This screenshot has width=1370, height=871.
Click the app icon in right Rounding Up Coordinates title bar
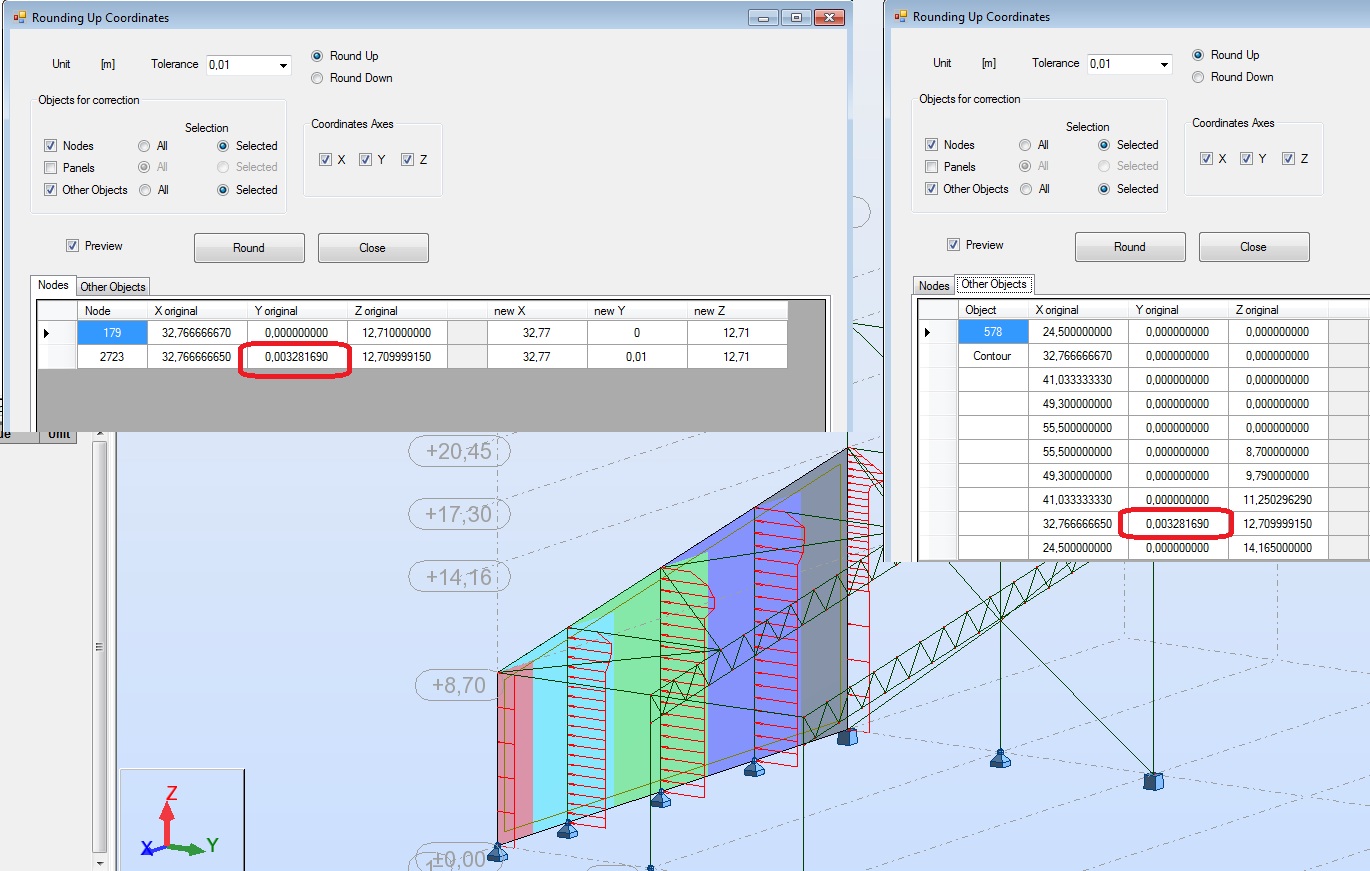(900, 17)
